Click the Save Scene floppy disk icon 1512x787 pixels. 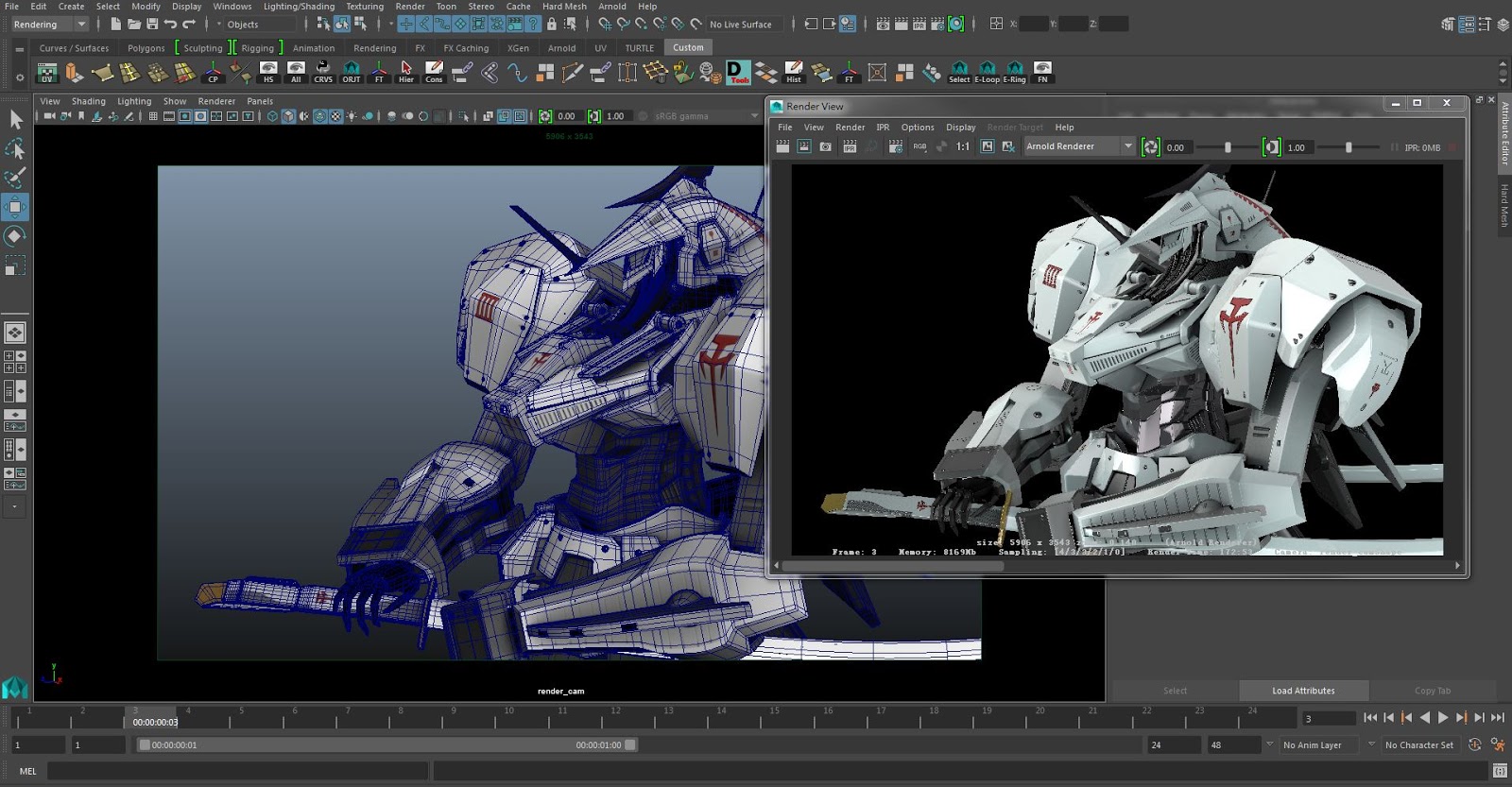(152, 25)
